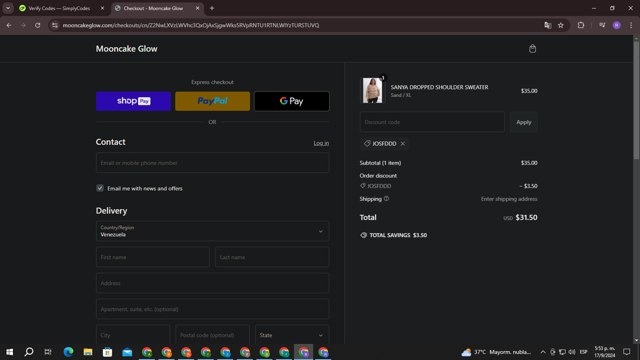
Task: Open the Mail app from the taskbar
Action: 127,352
